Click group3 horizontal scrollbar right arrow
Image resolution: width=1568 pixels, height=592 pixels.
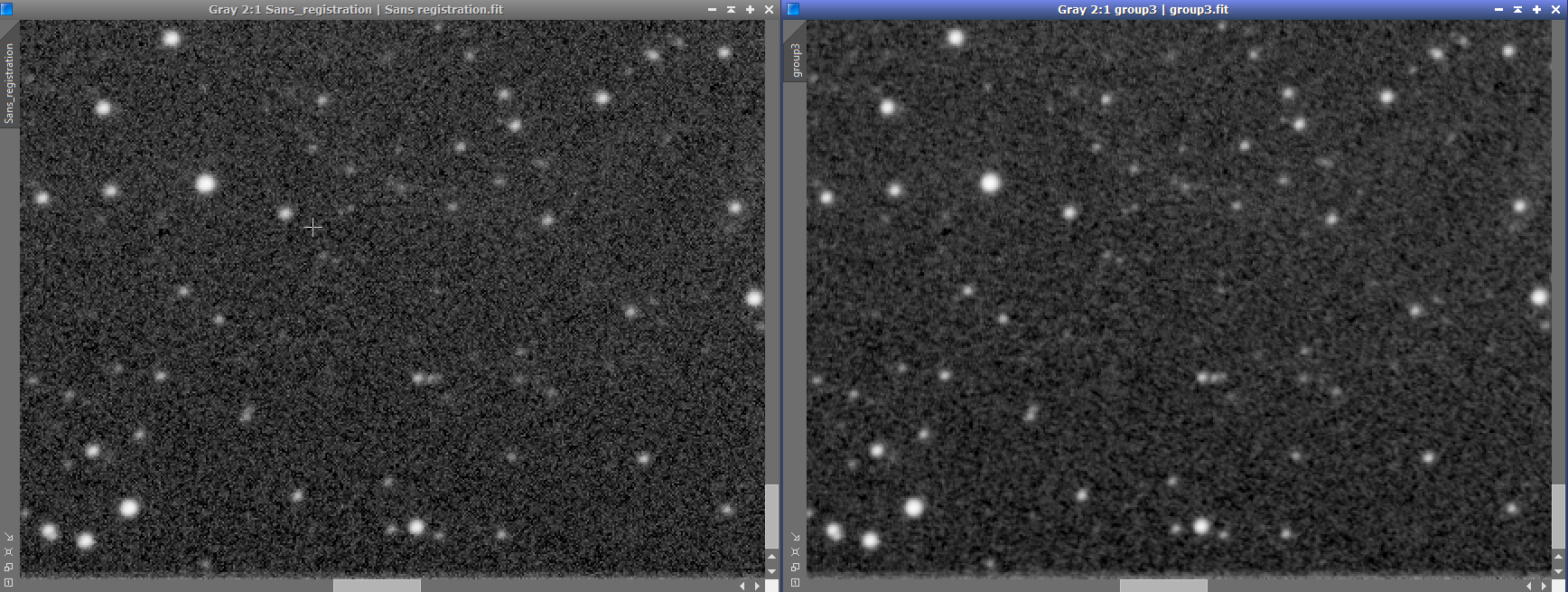coord(1544,586)
